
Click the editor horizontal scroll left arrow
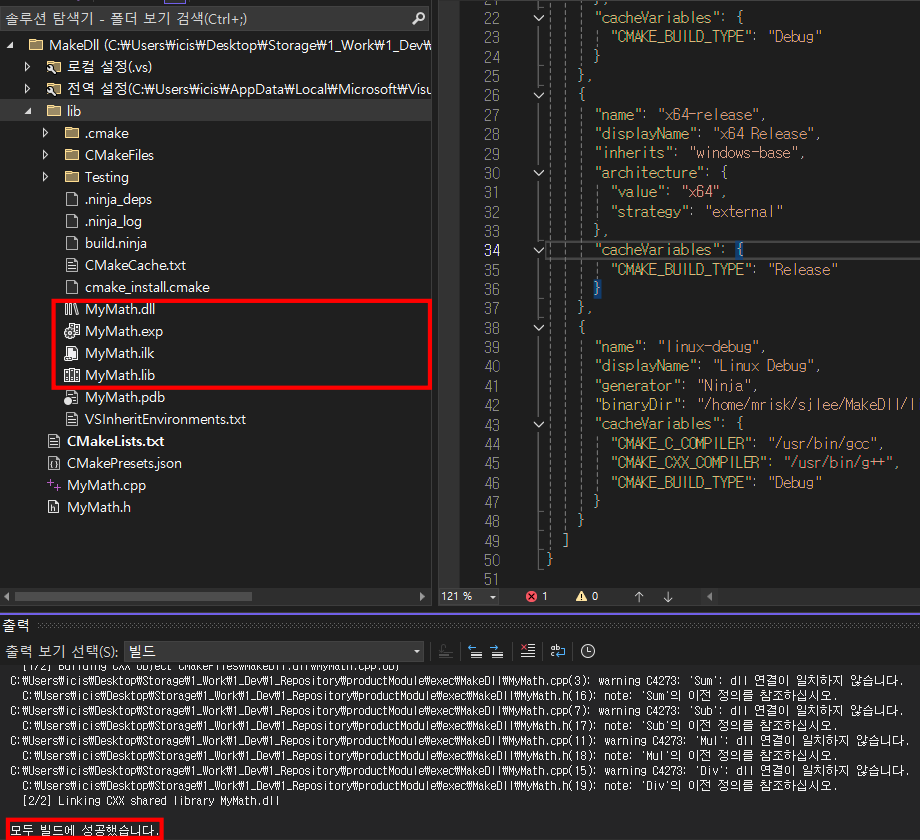point(709,597)
